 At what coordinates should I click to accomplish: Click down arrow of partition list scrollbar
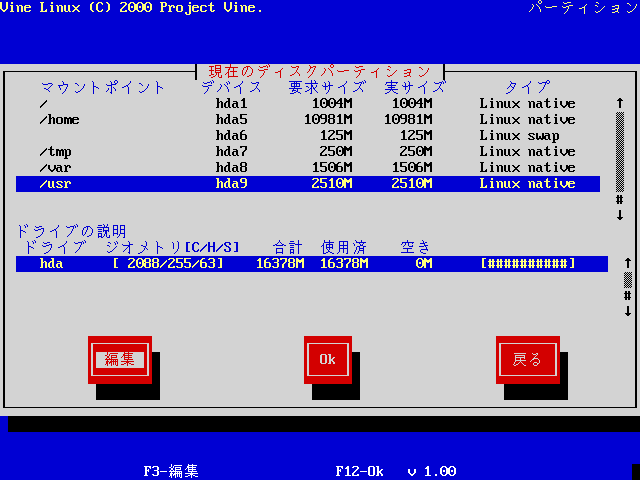point(620,216)
